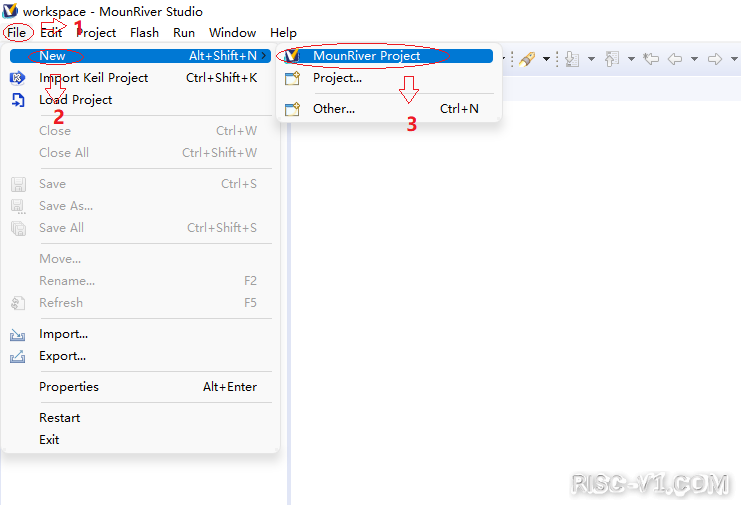Select the Close All menu entry
The width and height of the screenshot is (741, 505).
(140, 153)
